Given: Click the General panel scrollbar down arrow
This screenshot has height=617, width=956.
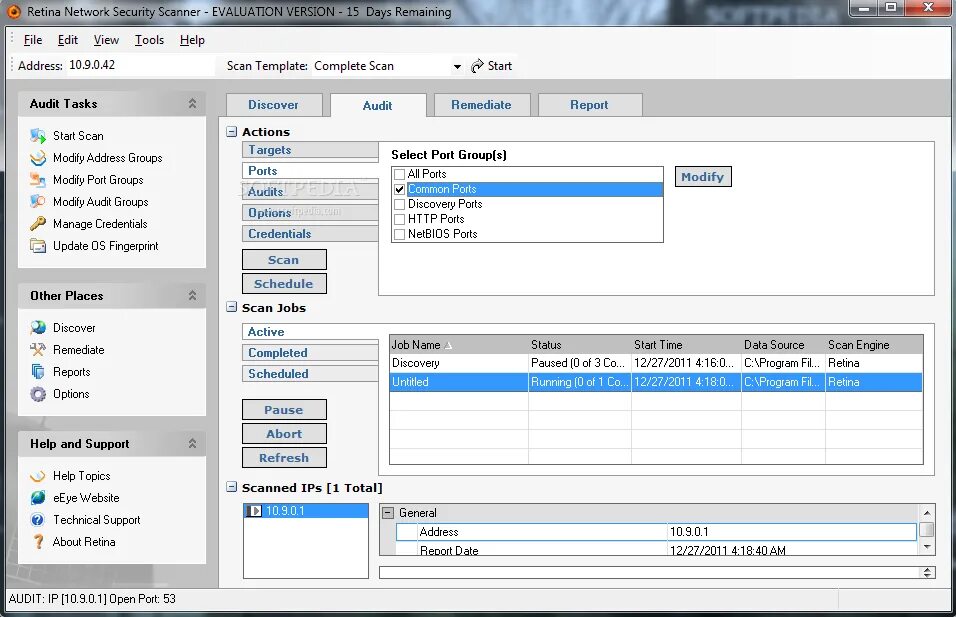Looking at the screenshot, I should click(927, 547).
